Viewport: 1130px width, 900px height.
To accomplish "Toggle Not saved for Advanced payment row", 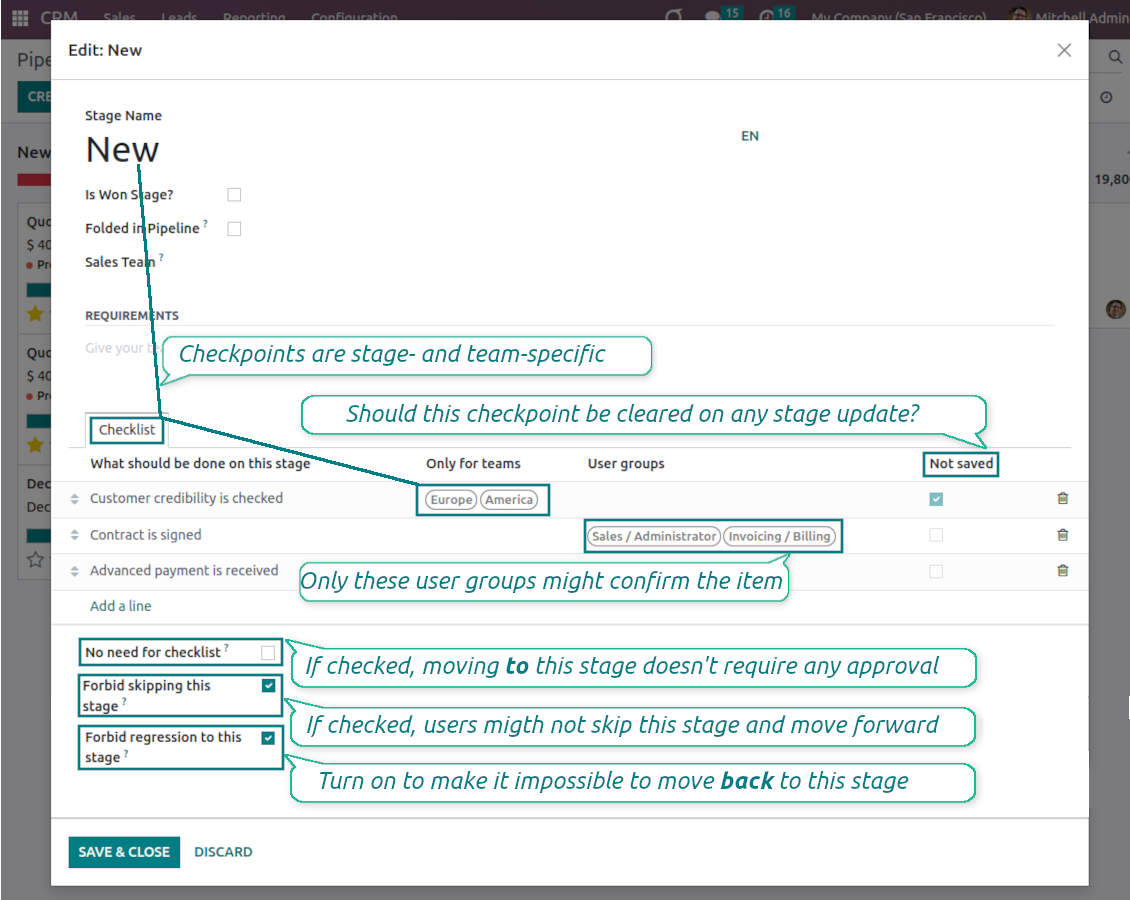I will (936, 571).
